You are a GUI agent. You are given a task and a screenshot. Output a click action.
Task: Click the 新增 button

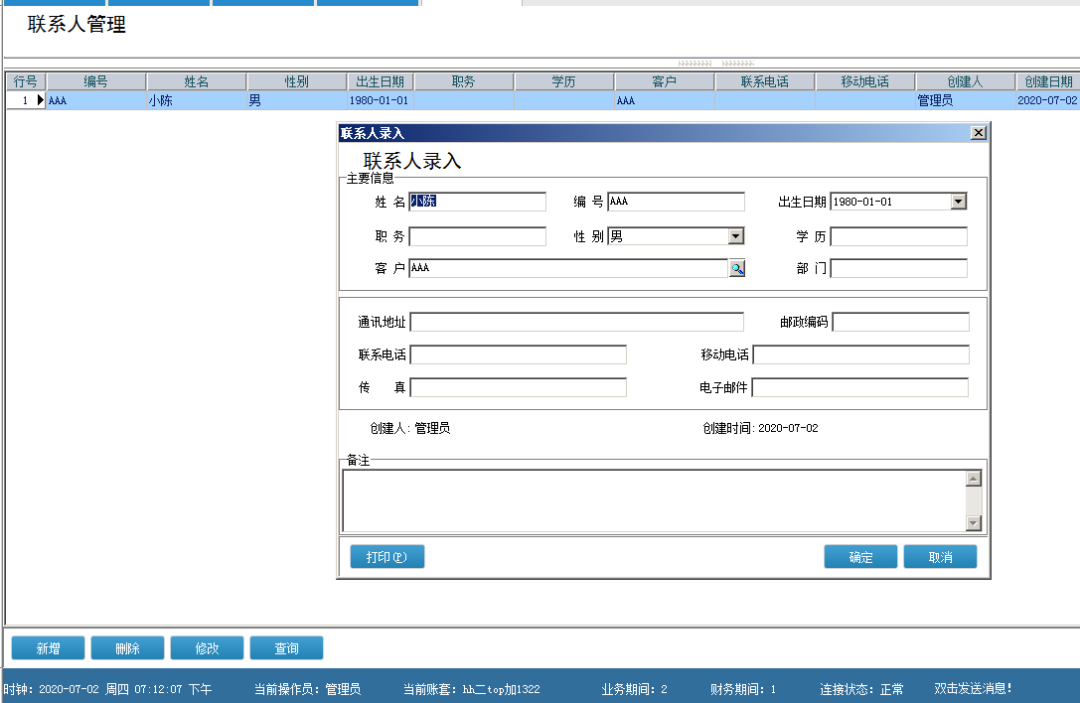(48, 648)
